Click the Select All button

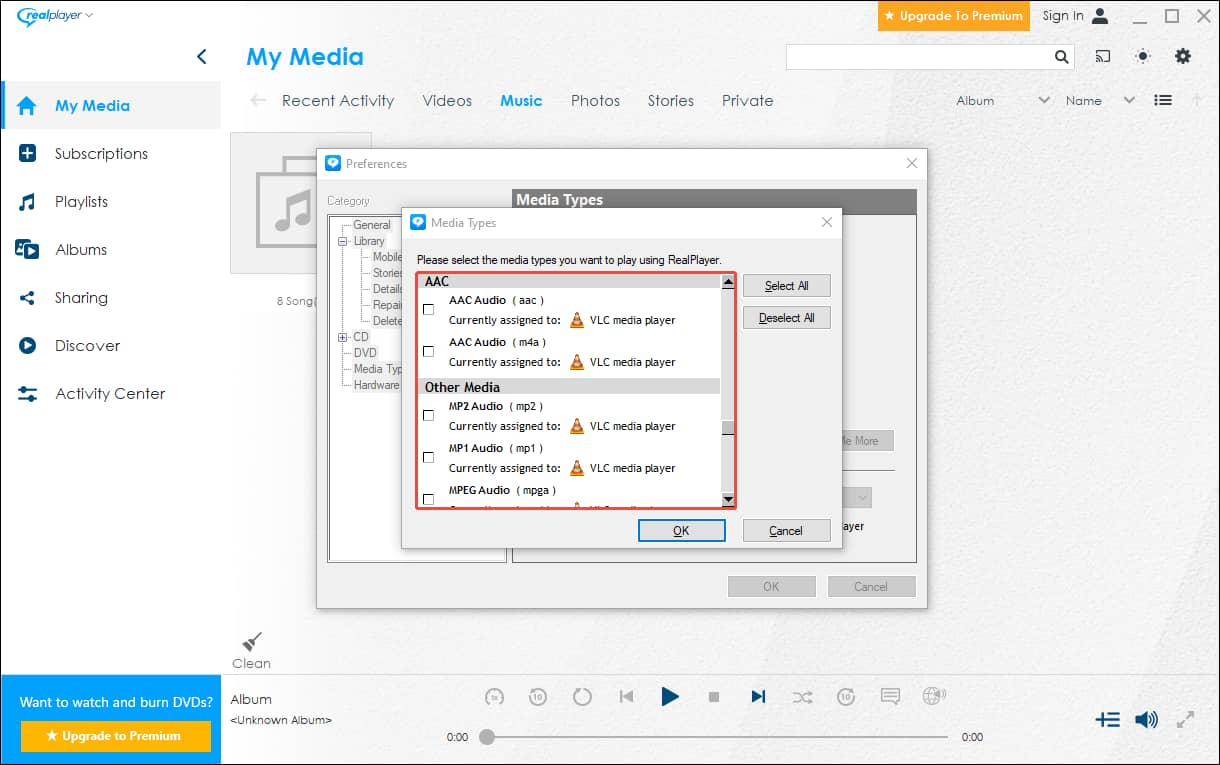(x=786, y=285)
